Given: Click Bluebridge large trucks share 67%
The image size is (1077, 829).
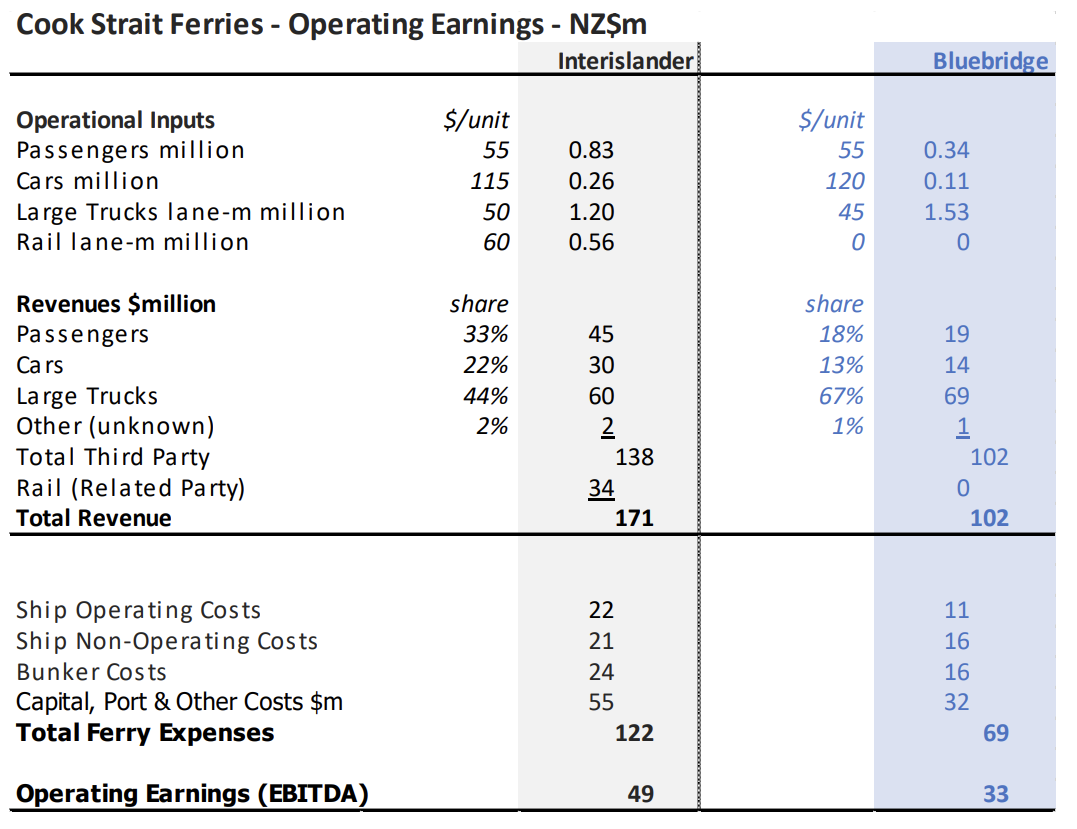Looking at the screenshot, I should 841,396.
